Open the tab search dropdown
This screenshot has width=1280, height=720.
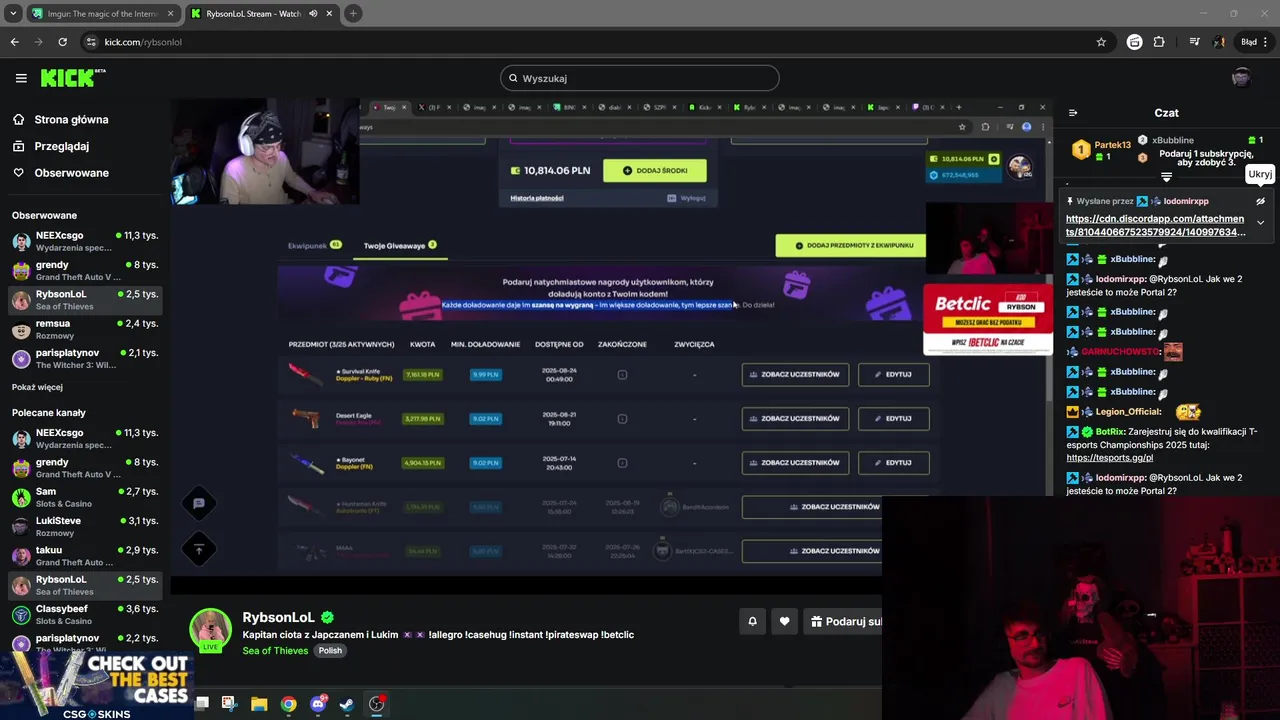(13, 14)
